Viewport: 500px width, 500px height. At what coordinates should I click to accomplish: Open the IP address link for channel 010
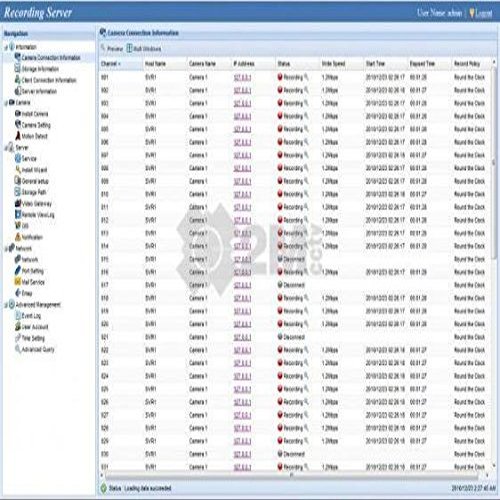tap(242, 194)
